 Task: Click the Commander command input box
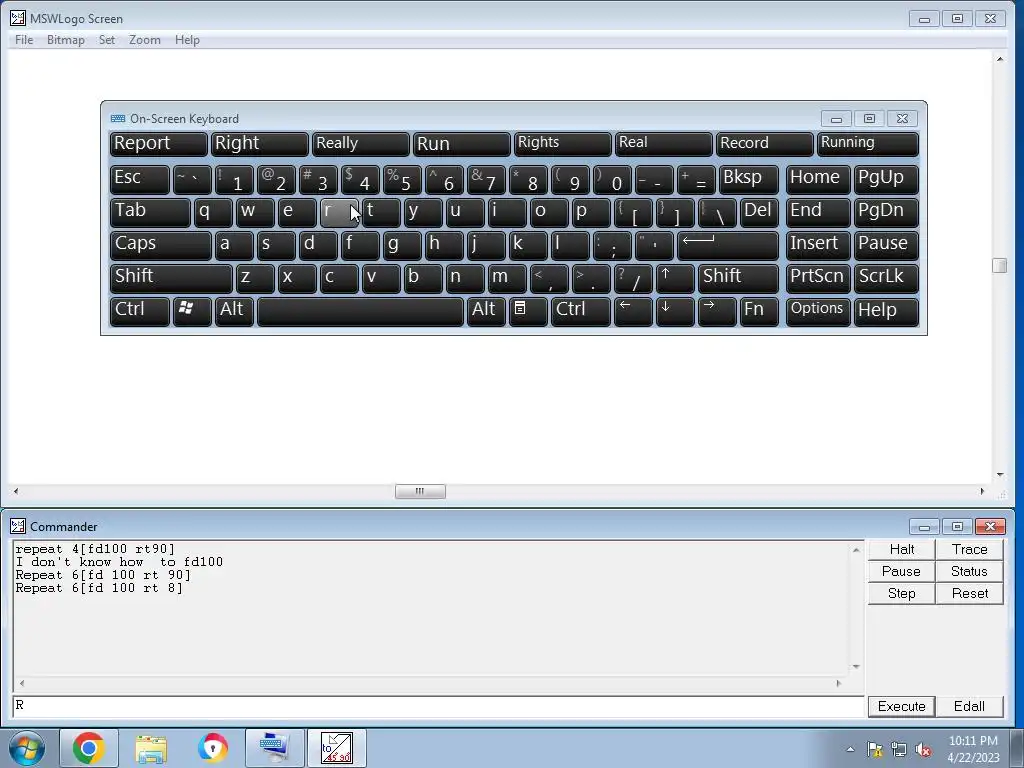click(x=438, y=706)
